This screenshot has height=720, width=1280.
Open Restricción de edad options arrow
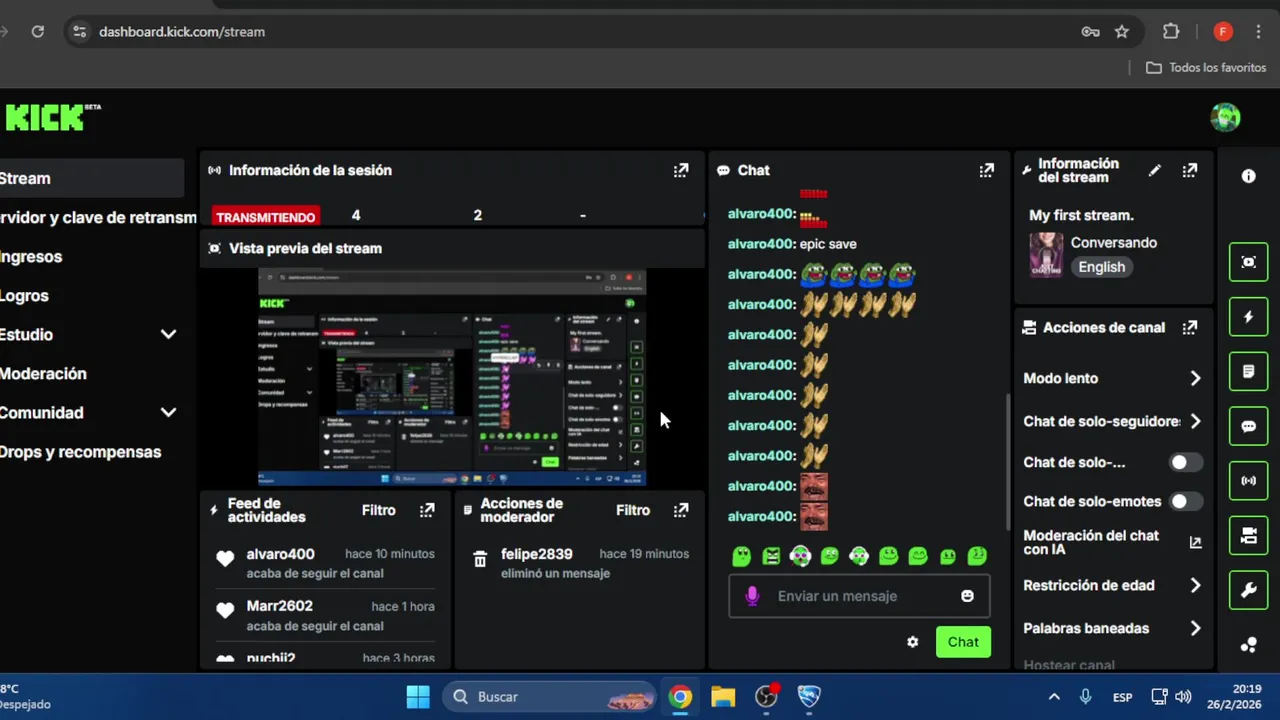pos(1195,585)
